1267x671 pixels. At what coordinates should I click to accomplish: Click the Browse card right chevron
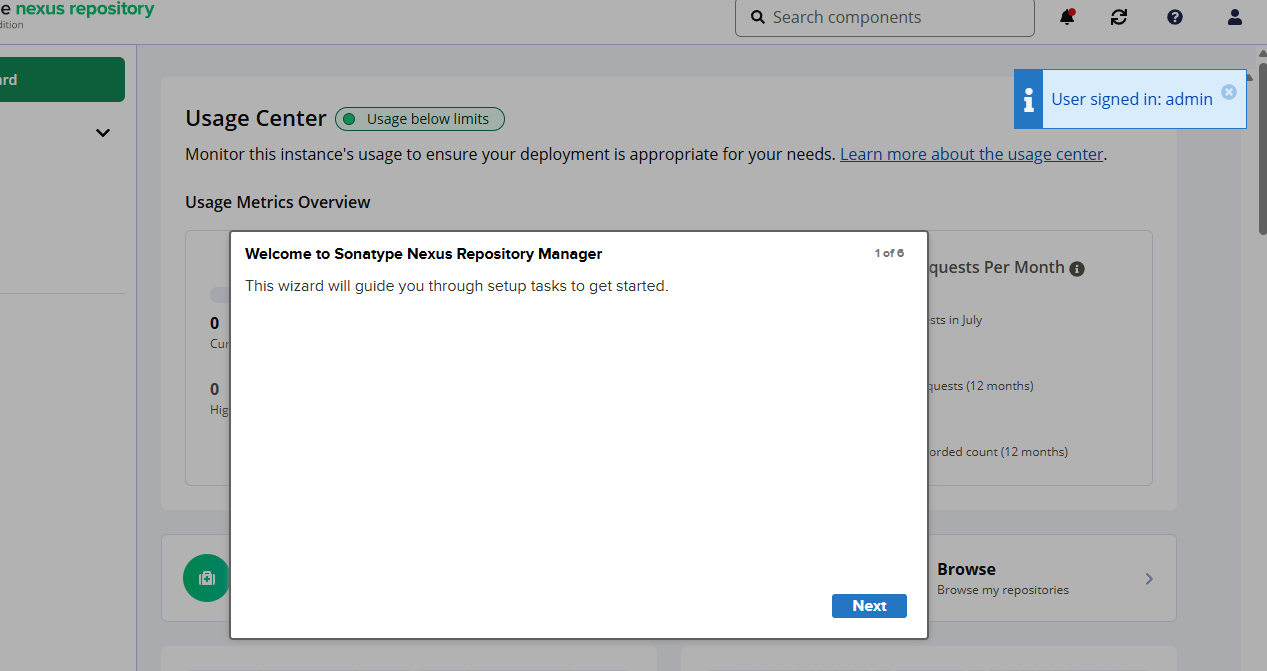click(x=1149, y=579)
